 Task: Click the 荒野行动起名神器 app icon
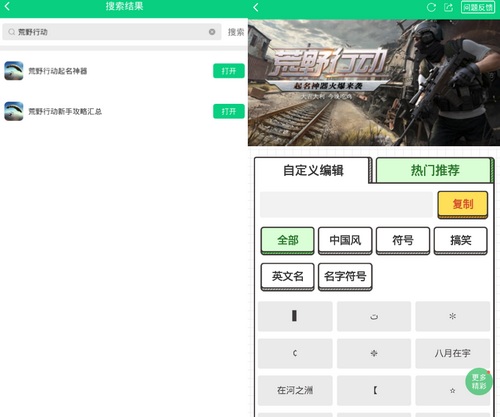[x=14, y=71]
